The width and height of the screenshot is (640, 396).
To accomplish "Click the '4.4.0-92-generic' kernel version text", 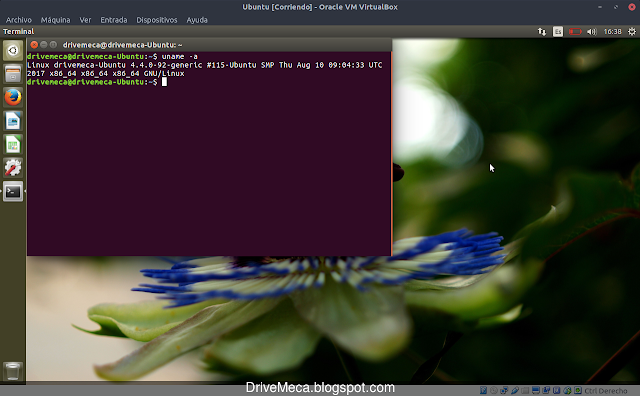I will [x=166, y=65].
